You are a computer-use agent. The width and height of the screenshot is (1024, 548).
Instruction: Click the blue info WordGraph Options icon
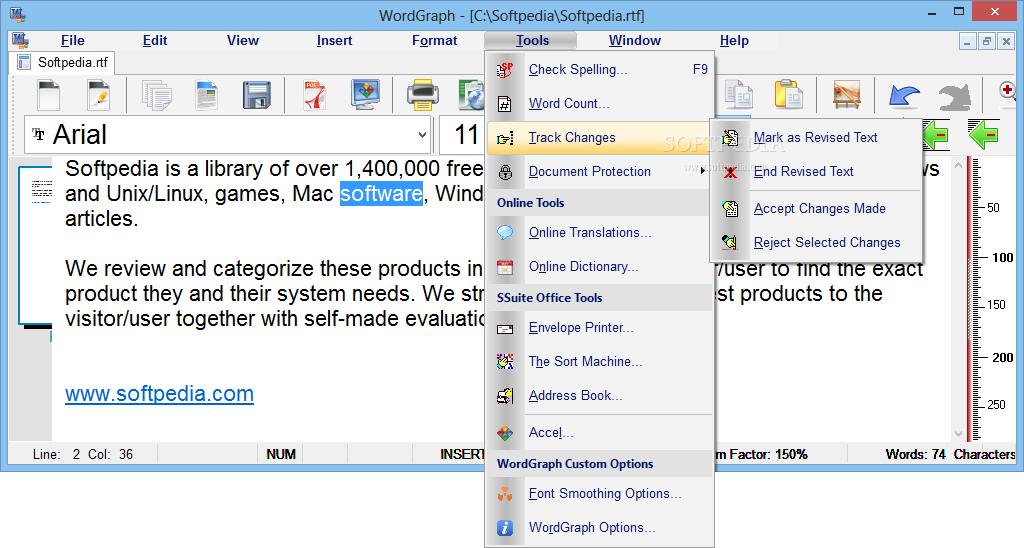[505, 528]
